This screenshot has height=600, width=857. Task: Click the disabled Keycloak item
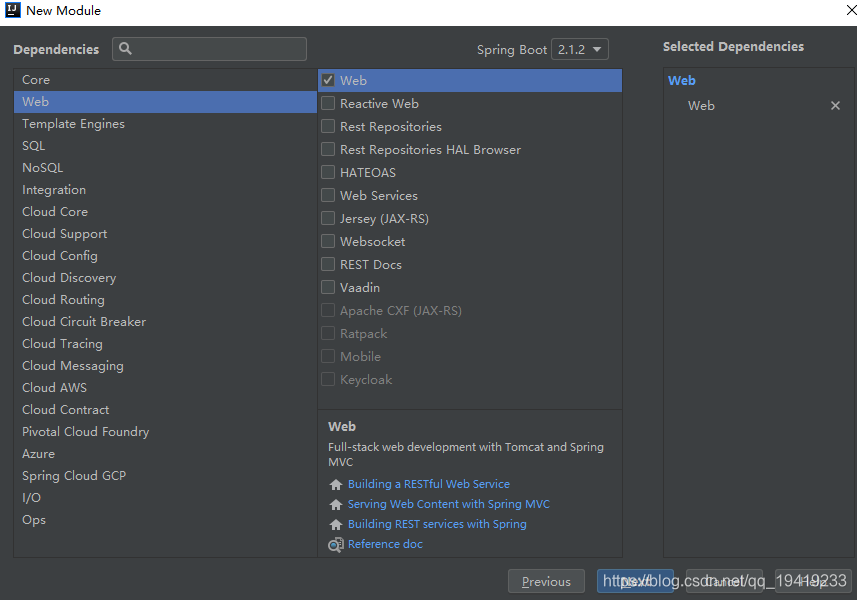click(470, 379)
